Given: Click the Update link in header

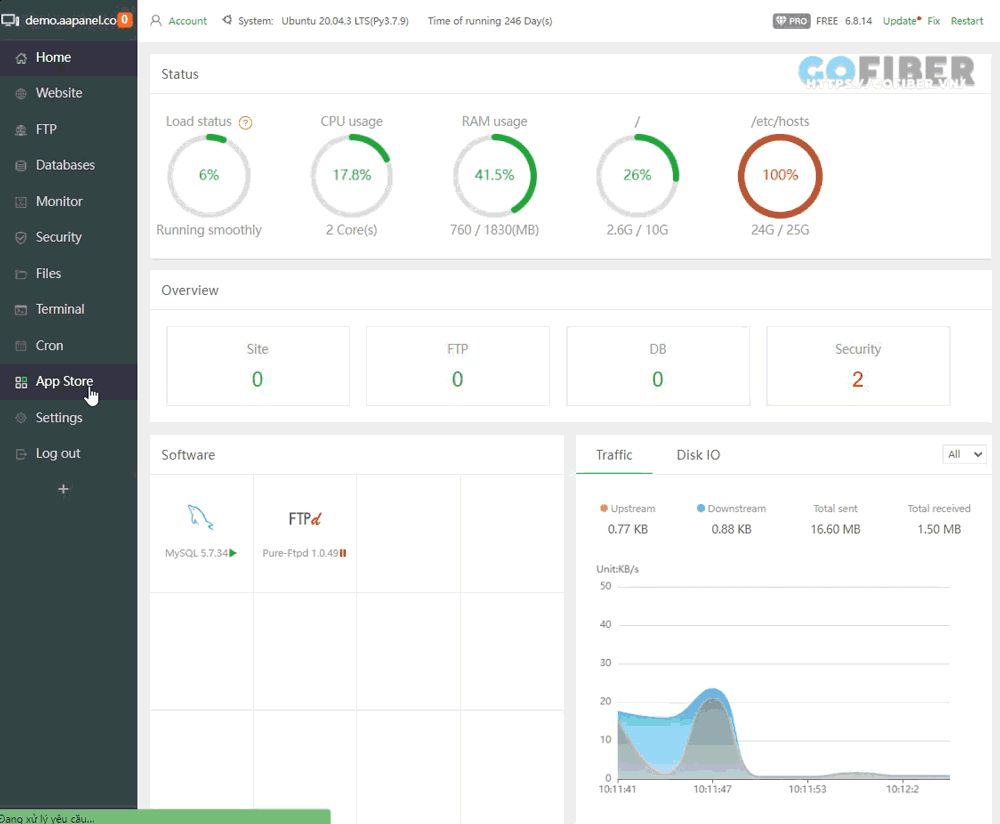Looking at the screenshot, I should (x=899, y=21).
